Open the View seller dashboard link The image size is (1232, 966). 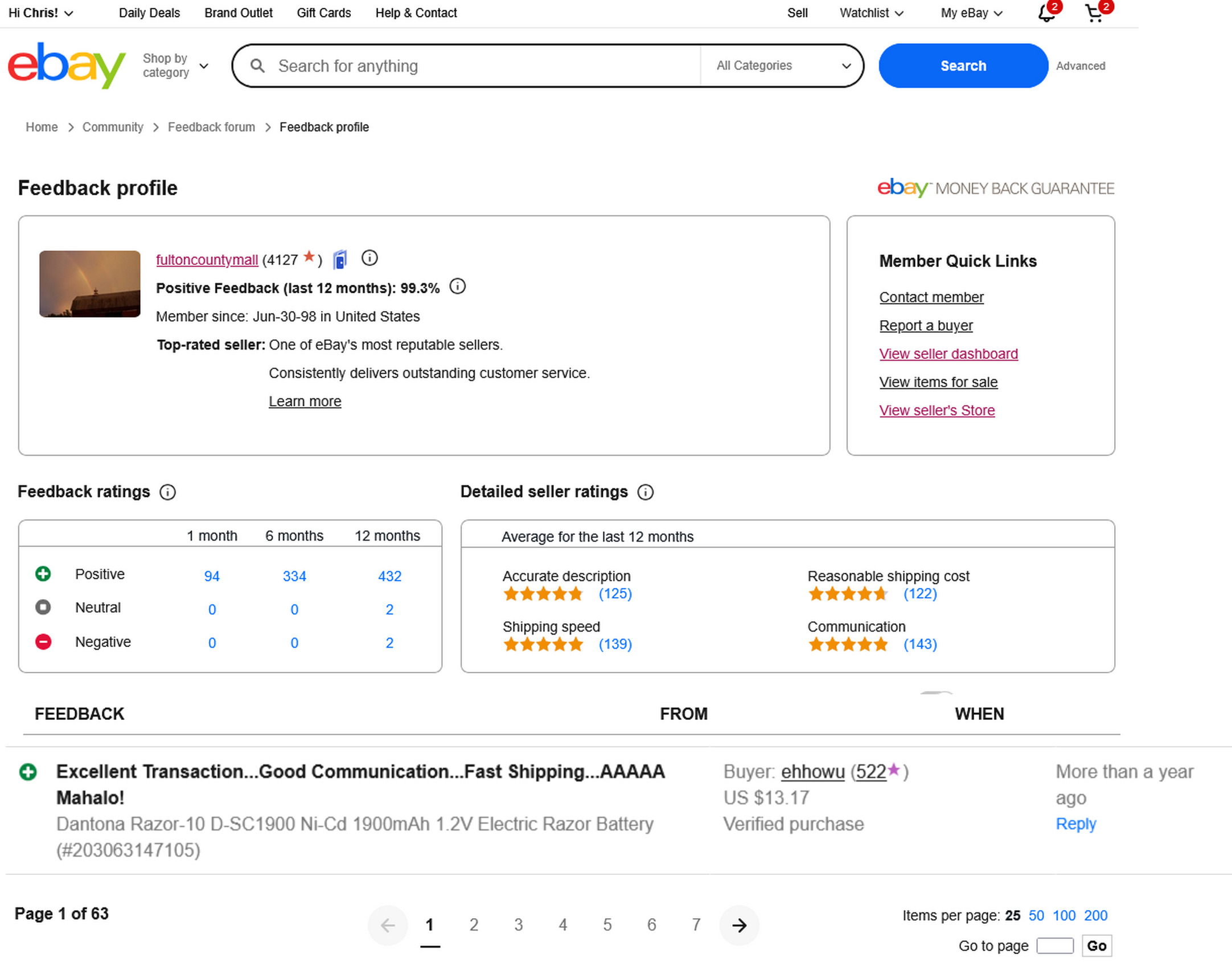coord(948,354)
